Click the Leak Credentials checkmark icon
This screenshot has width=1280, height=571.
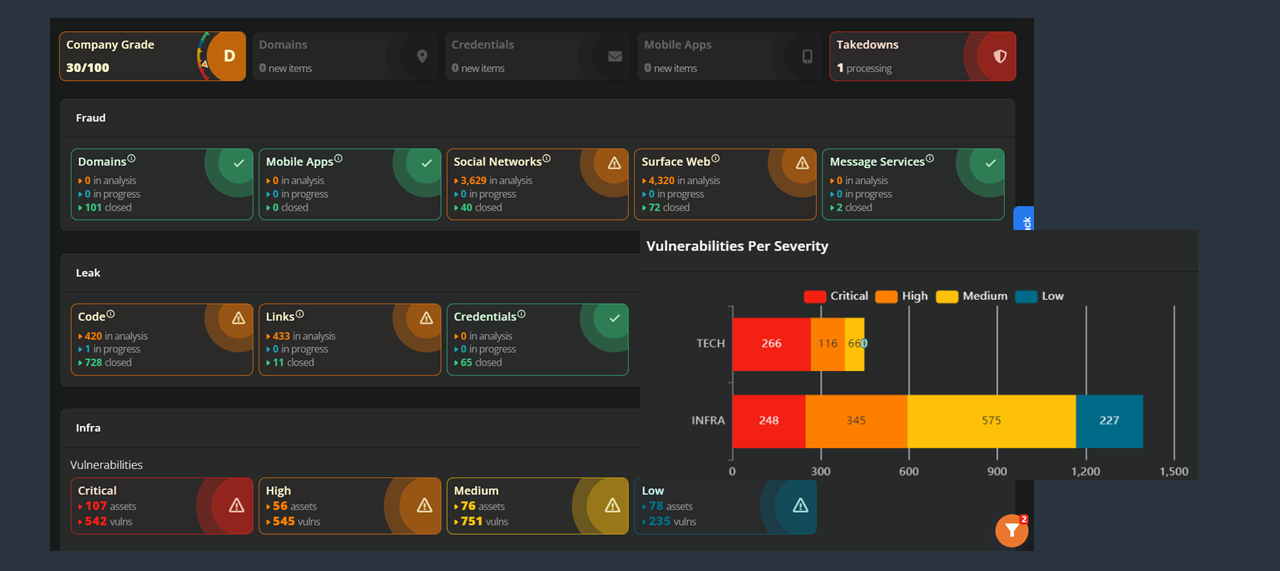click(614, 318)
